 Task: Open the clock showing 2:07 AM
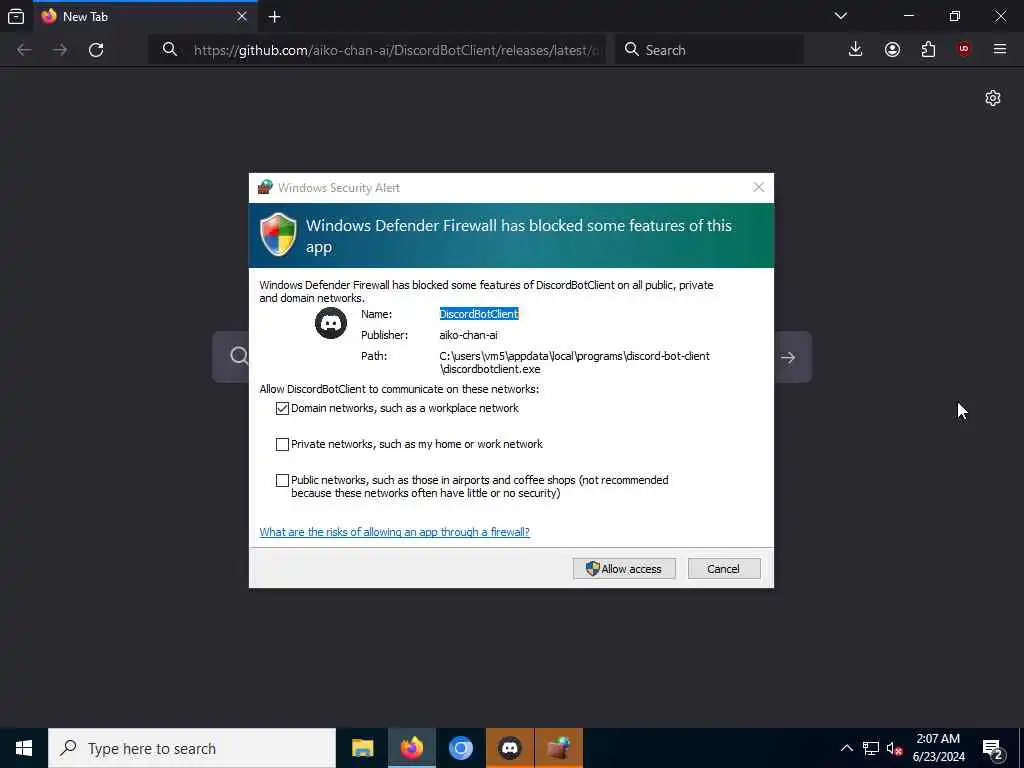coord(938,748)
